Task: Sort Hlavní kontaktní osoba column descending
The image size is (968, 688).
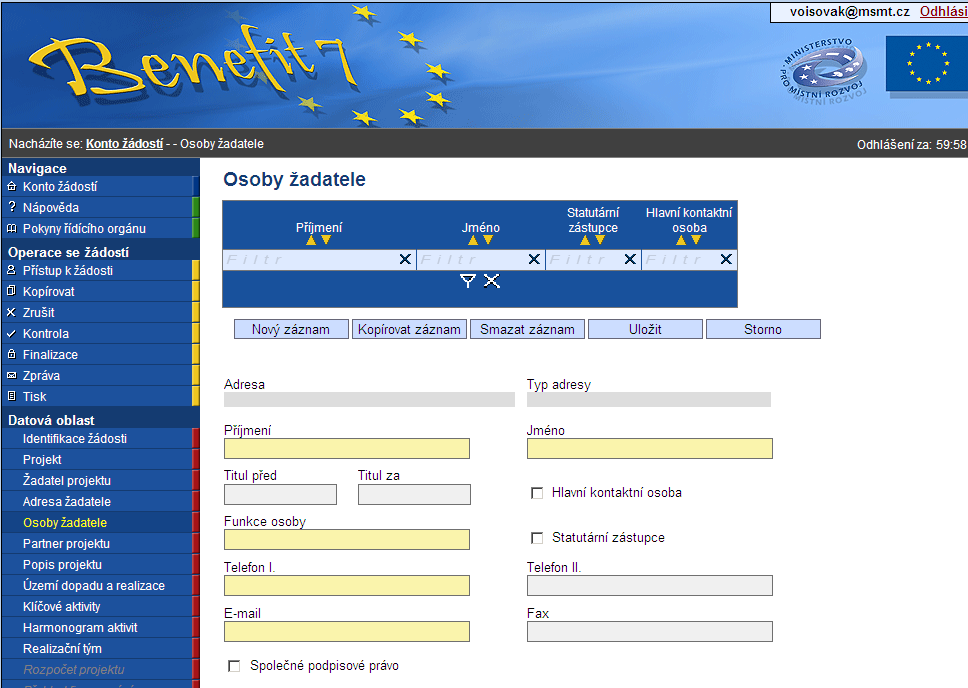Action: coord(696,240)
